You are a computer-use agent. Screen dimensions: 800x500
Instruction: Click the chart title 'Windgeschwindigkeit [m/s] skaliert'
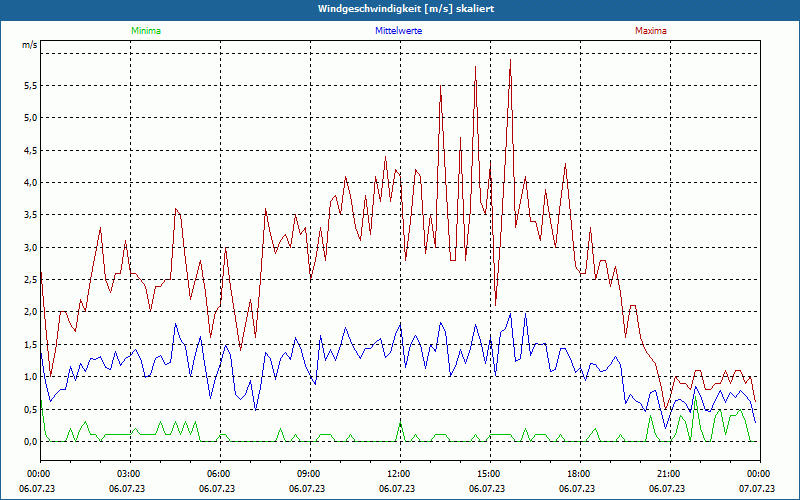pyautogui.click(x=406, y=9)
